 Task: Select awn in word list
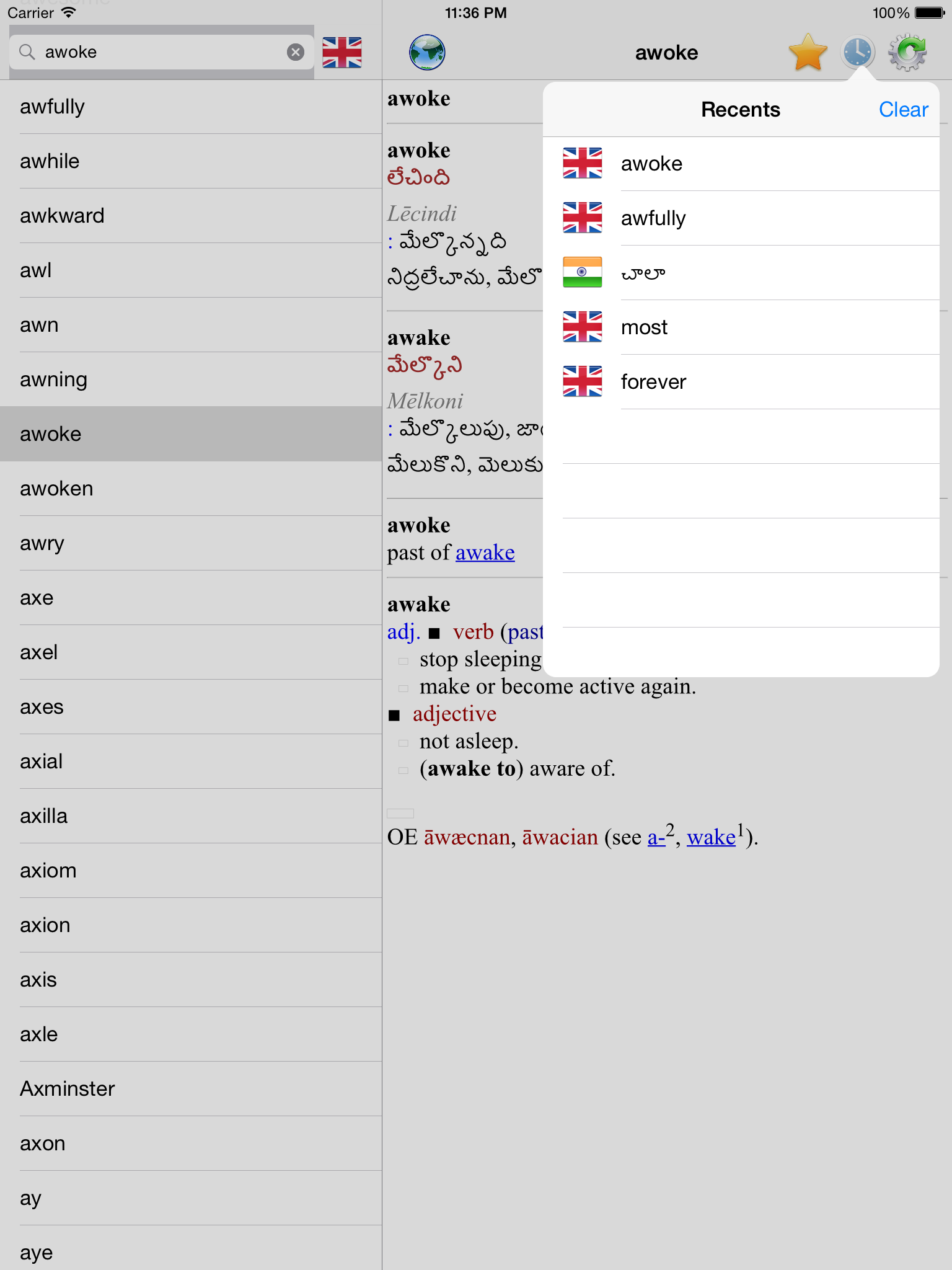(191, 325)
